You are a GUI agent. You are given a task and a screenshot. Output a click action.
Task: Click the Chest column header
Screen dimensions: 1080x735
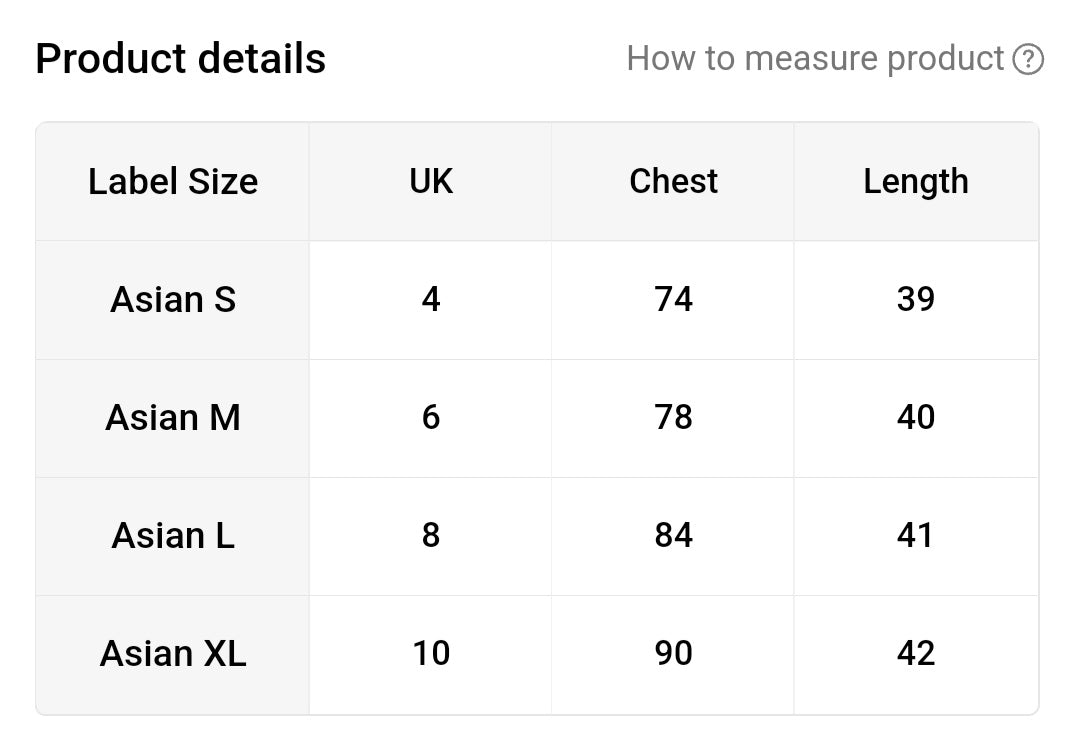673,182
